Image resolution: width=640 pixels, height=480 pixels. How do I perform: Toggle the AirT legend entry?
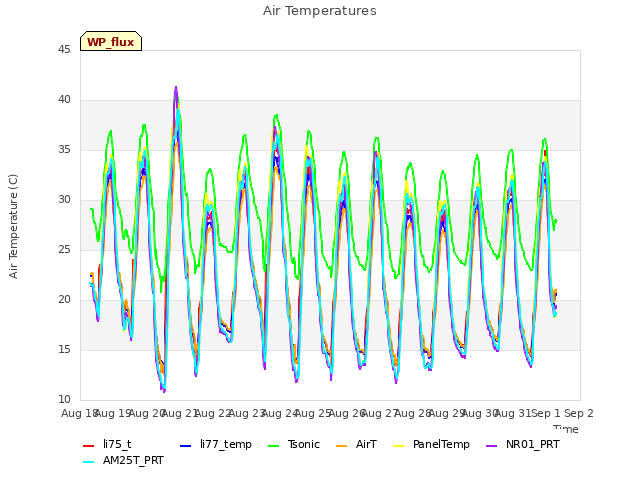click(356, 444)
